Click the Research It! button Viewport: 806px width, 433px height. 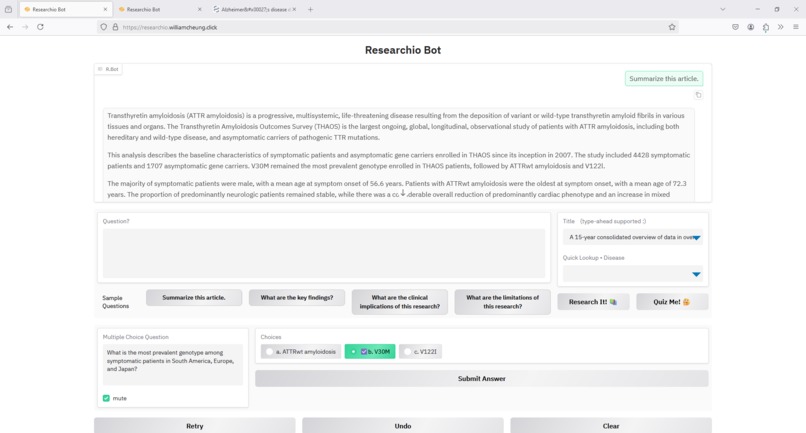click(x=593, y=302)
